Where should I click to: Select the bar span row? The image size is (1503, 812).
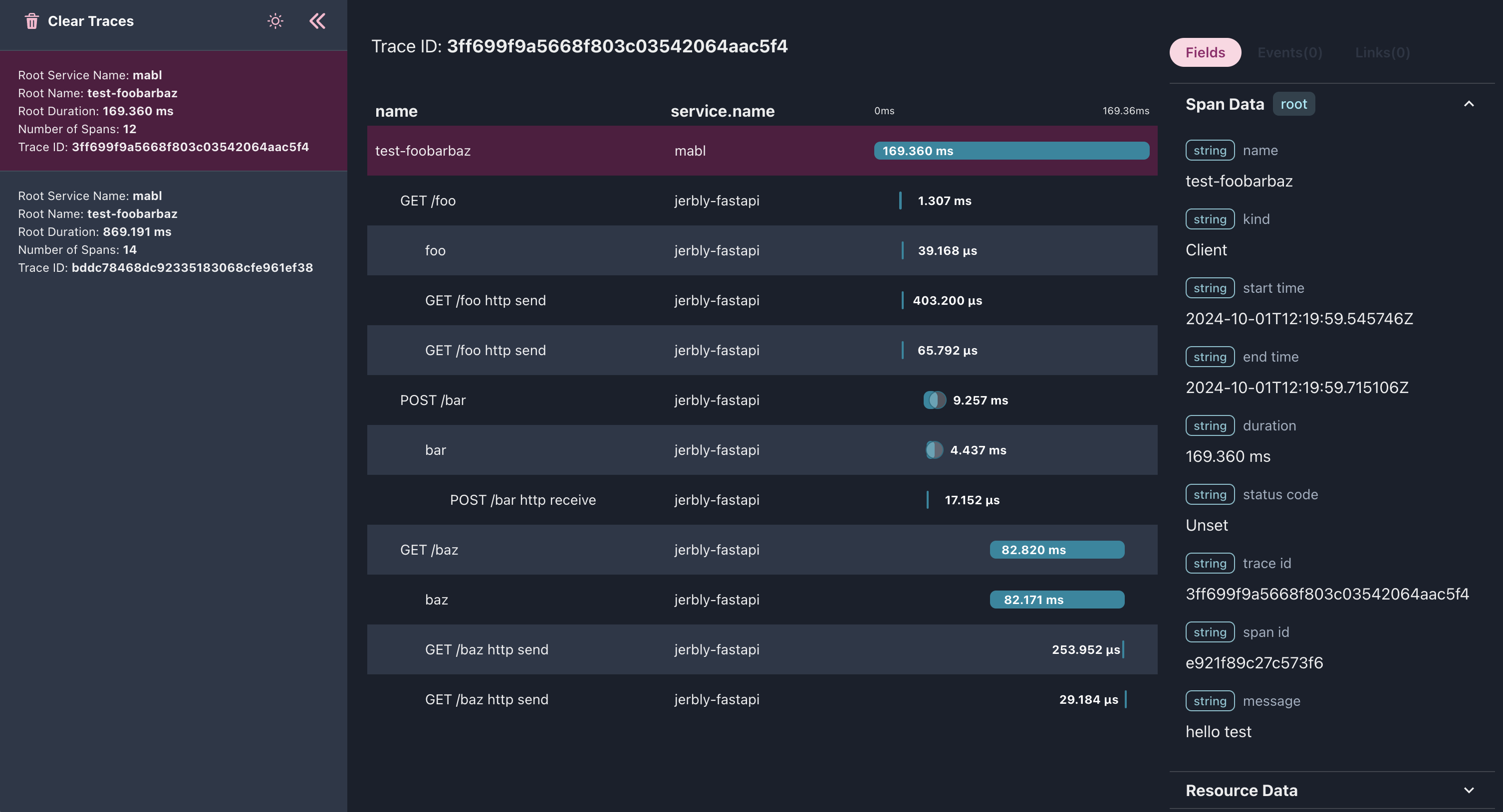(x=762, y=450)
